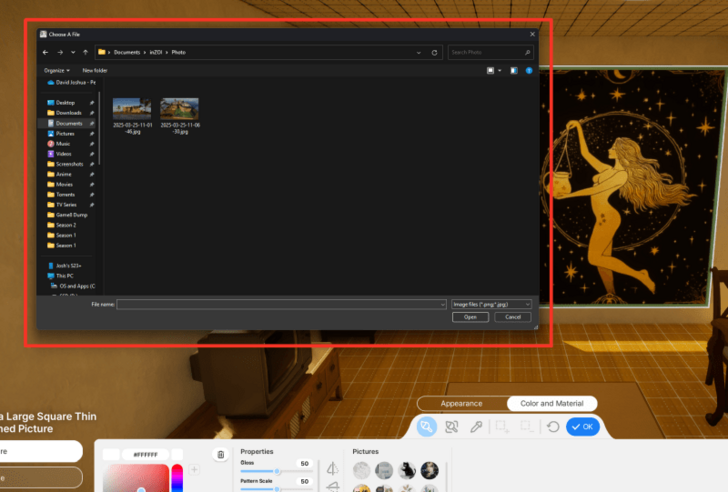
Task: Refresh the Photo folder listing
Action: coord(435,53)
